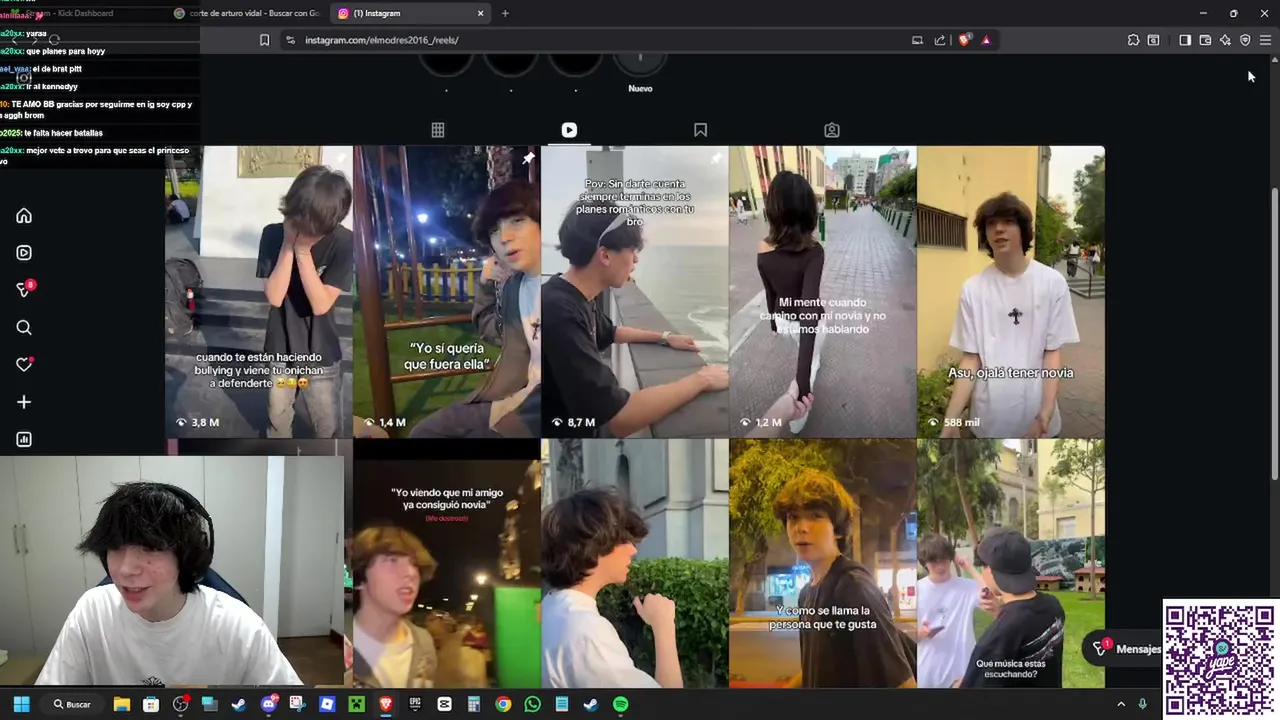Open the notifications heart icon

tap(24, 365)
